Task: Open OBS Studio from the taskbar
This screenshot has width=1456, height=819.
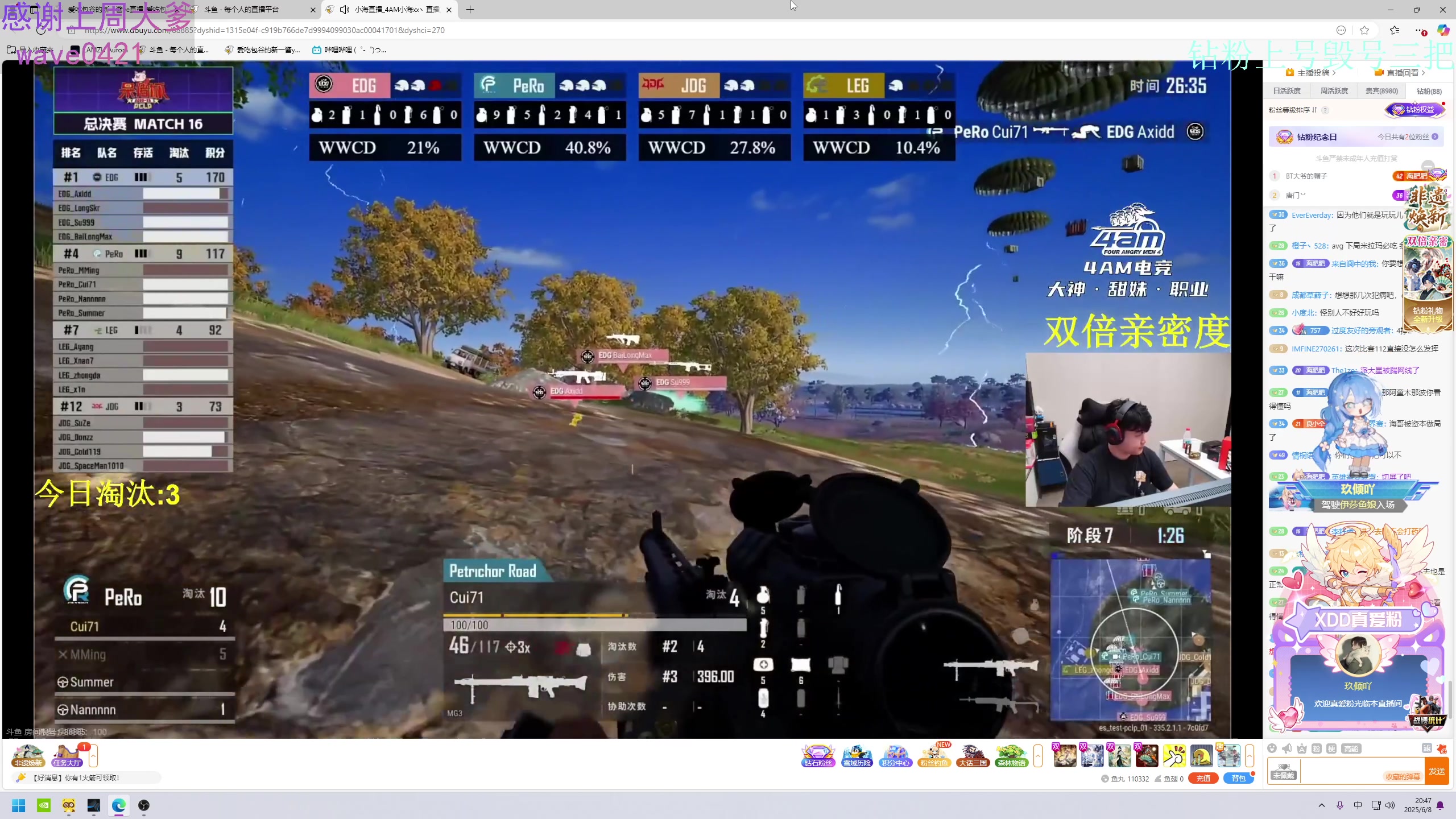Action: point(144,805)
